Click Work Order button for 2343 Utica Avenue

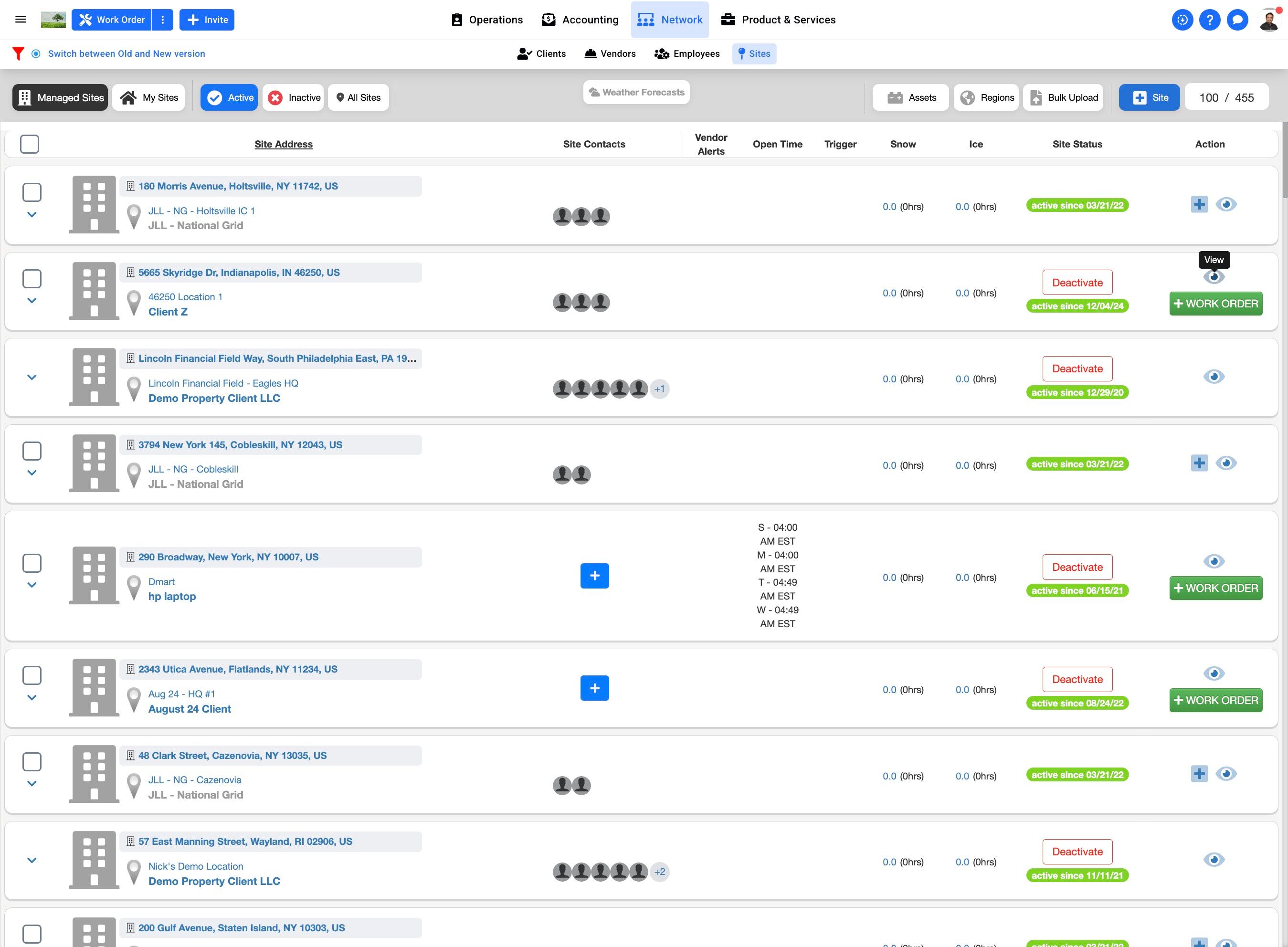click(1215, 701)
